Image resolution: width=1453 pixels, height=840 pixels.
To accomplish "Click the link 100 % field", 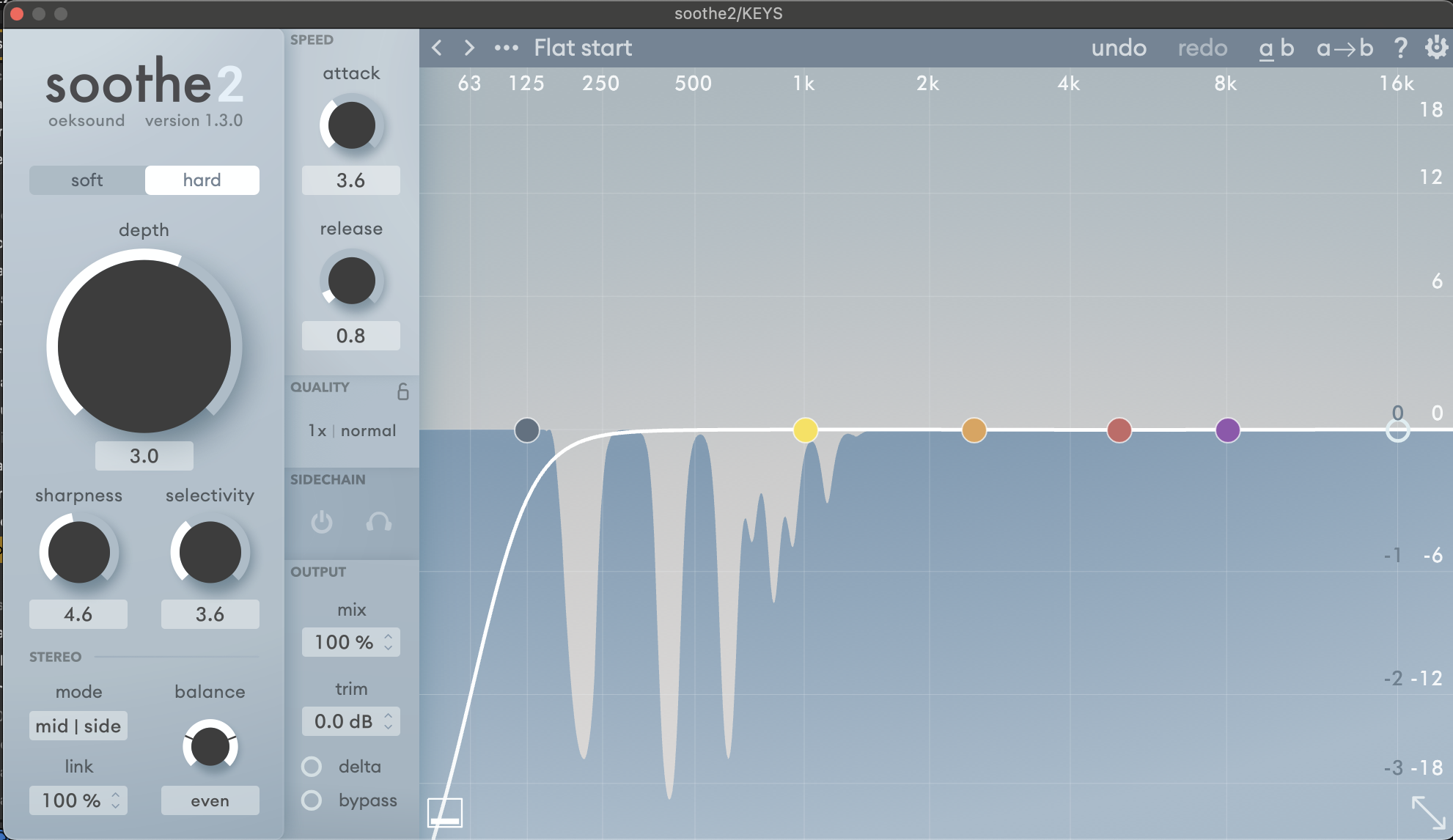I will (x=78, y=800).
